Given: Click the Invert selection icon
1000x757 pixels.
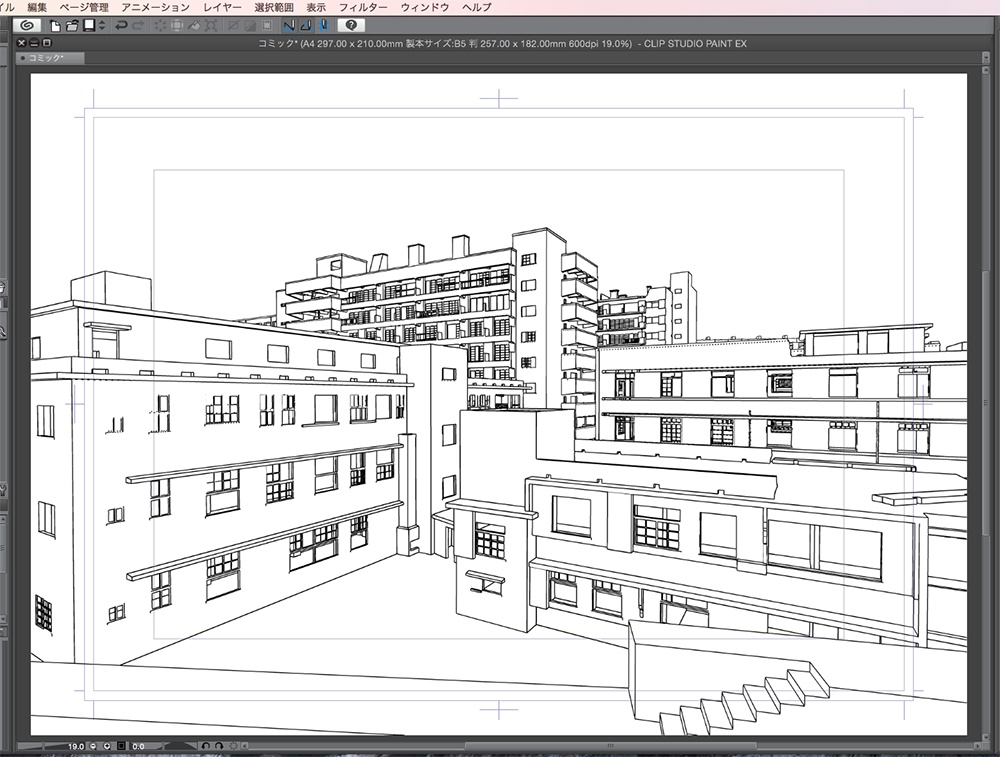Looking at the screenshot, I should click(250, 26).
